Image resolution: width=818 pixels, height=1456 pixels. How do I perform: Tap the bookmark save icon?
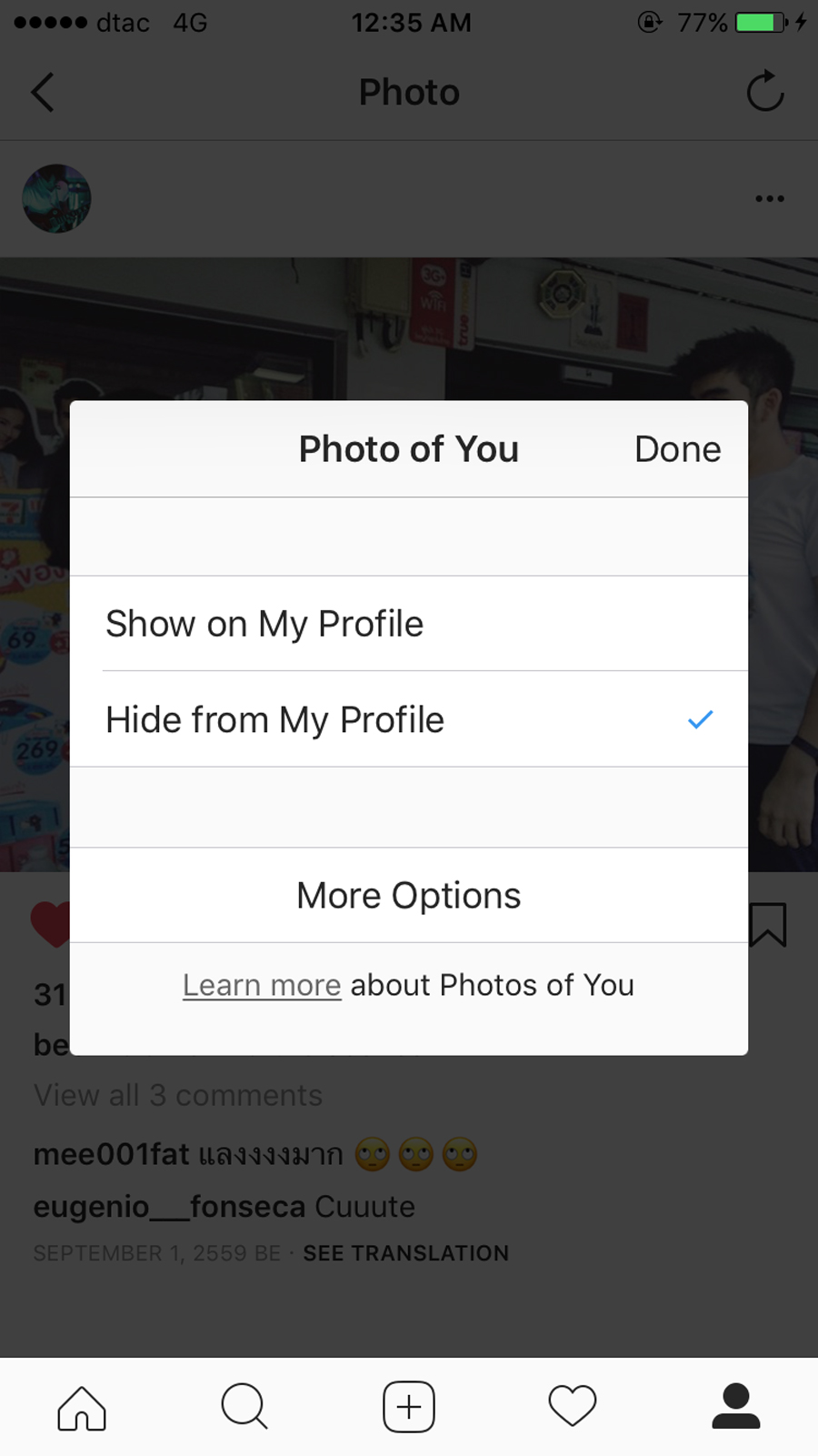(x=768, y=924)
